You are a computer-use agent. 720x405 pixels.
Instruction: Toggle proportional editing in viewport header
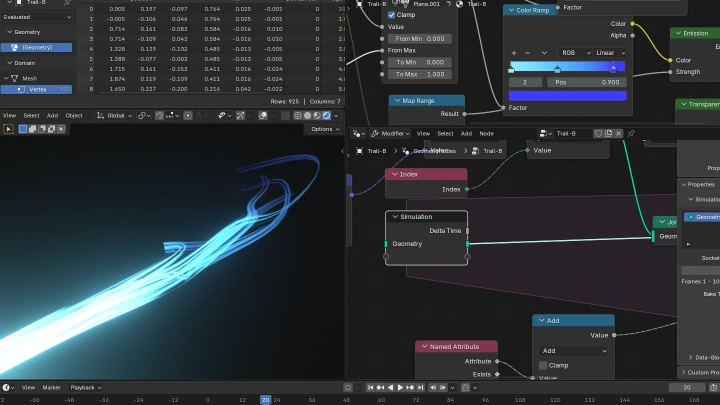[x=188, y=116]
